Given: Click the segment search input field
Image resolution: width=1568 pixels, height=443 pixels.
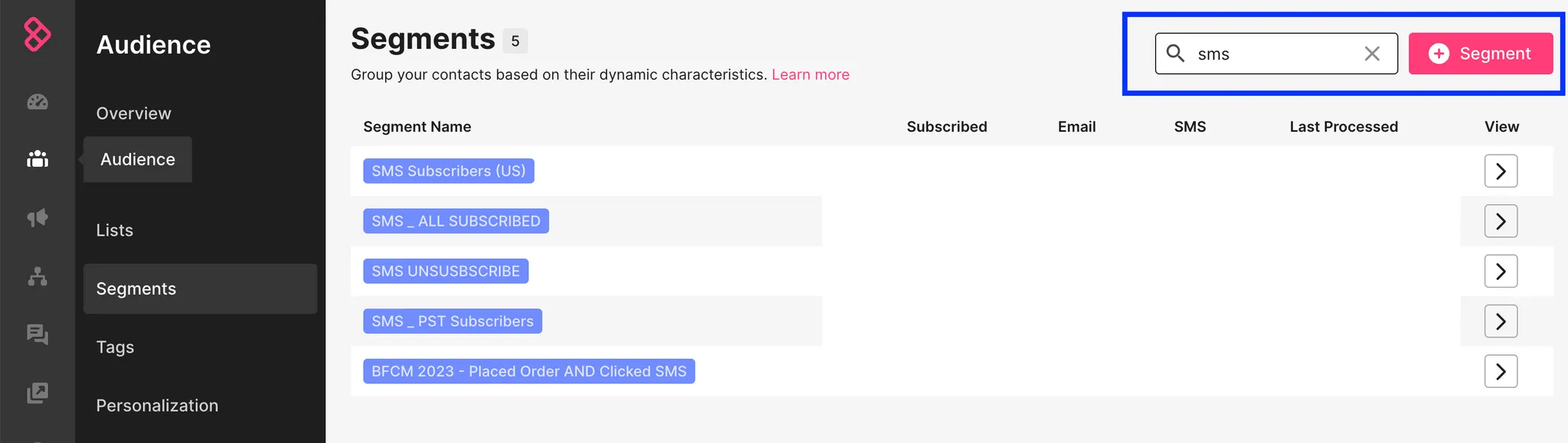Looking at the screenshot, I should click(1275, 54).
